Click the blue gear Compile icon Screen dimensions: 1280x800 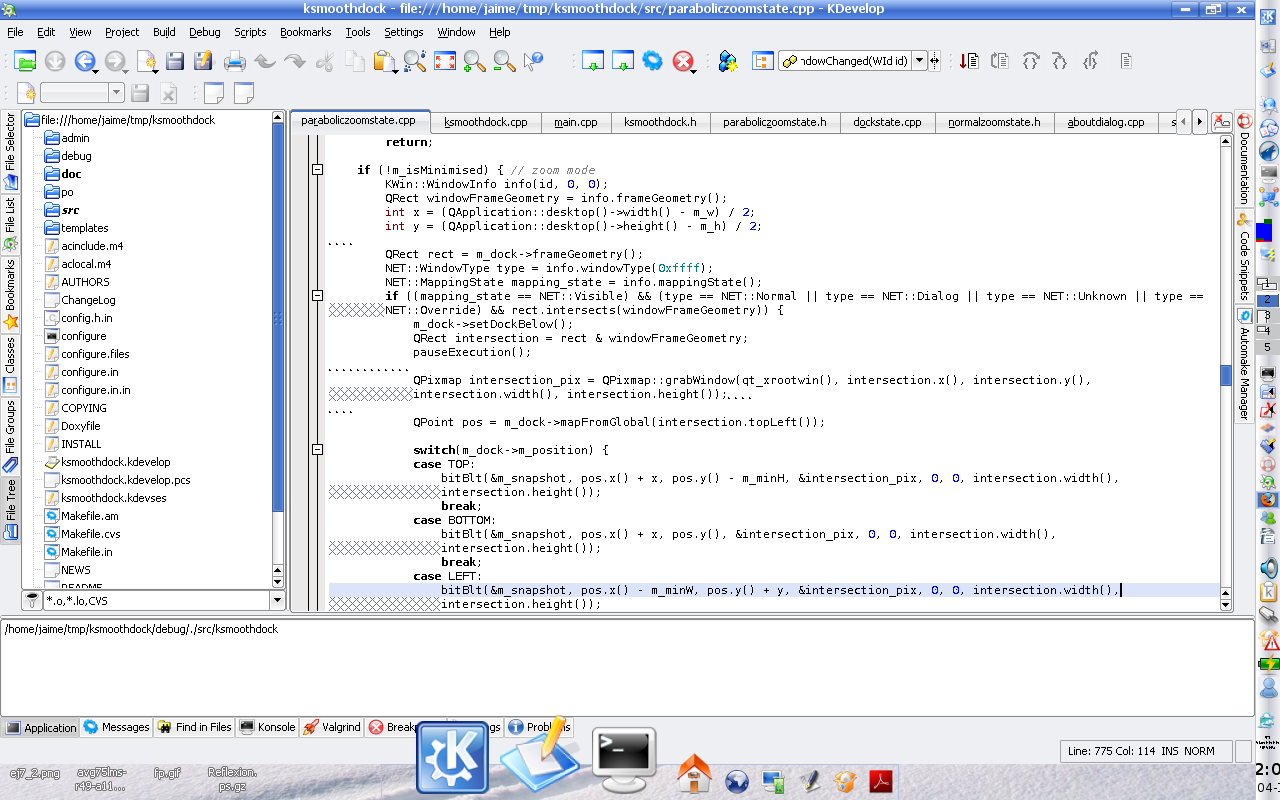pos(652,61)
